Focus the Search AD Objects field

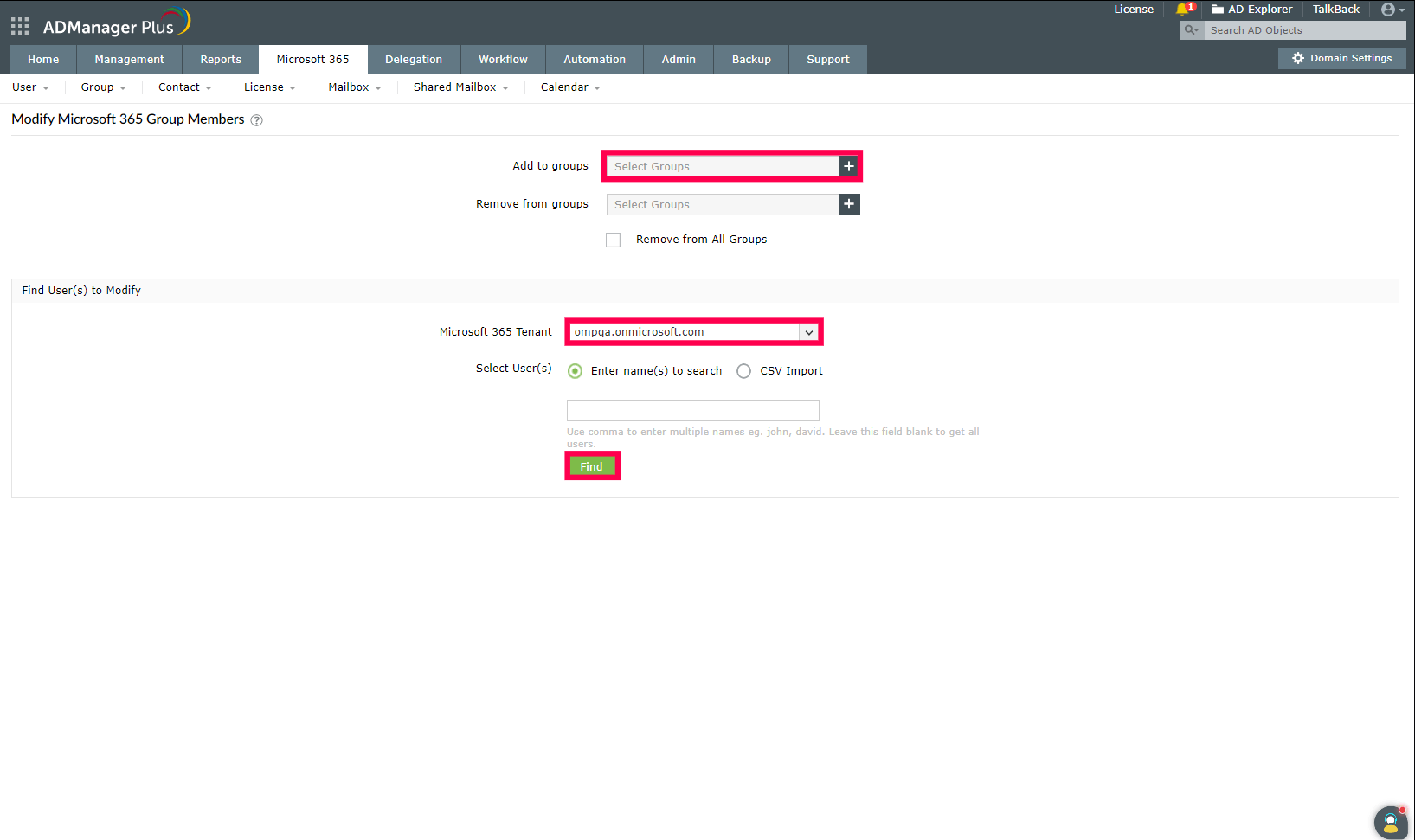[x=1305, y=30]
